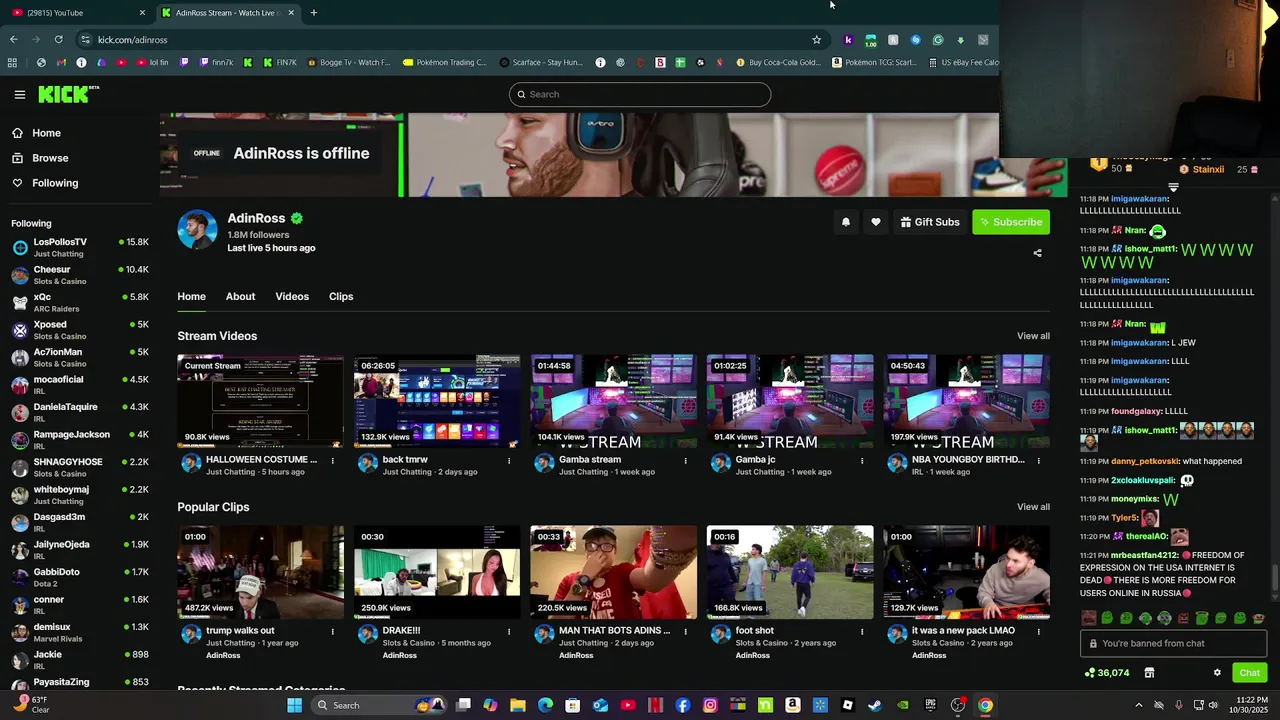1280x720 pixels.
Task: Switch to the About tab
Action: point(240,297)
